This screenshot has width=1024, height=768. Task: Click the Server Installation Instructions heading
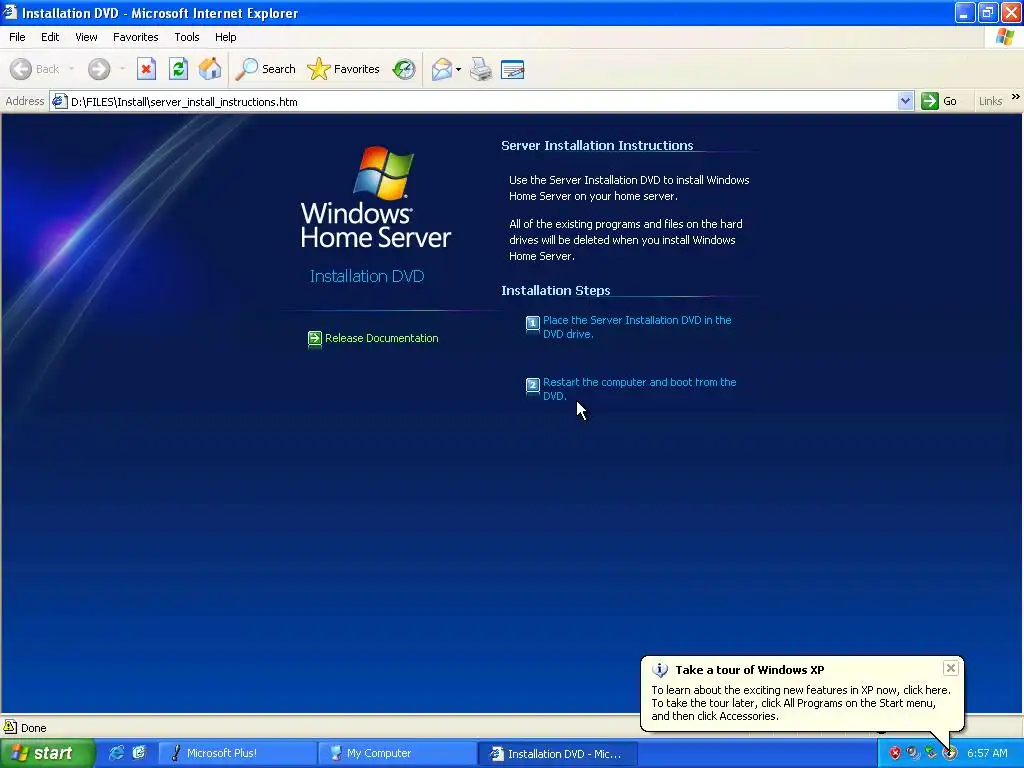tap(597, 146)
